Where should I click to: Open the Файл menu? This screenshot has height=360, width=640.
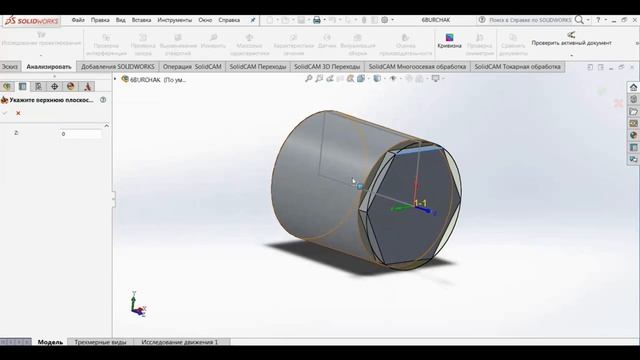(x=78, y=20)
